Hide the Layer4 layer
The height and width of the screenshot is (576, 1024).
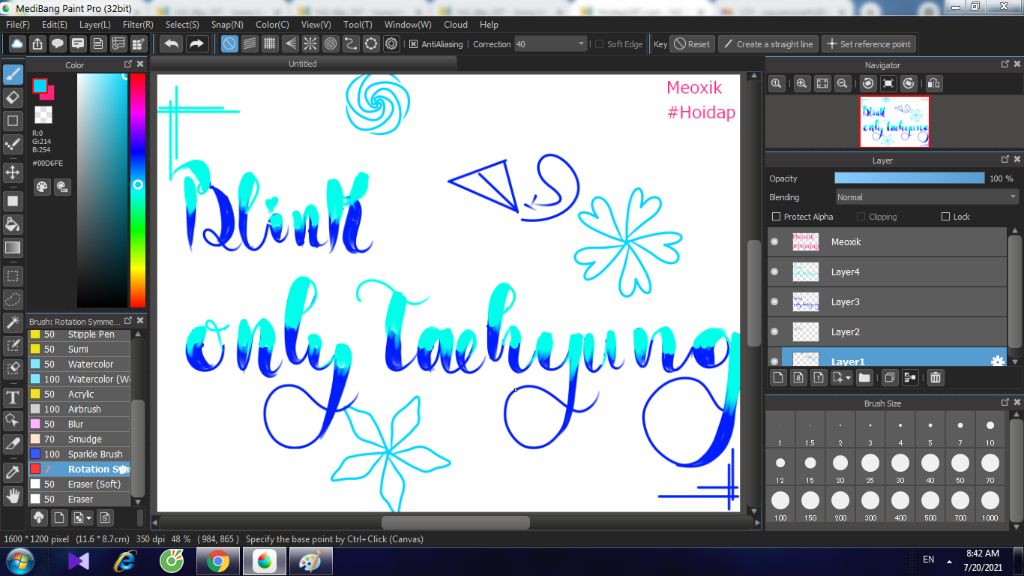(775, 272)
